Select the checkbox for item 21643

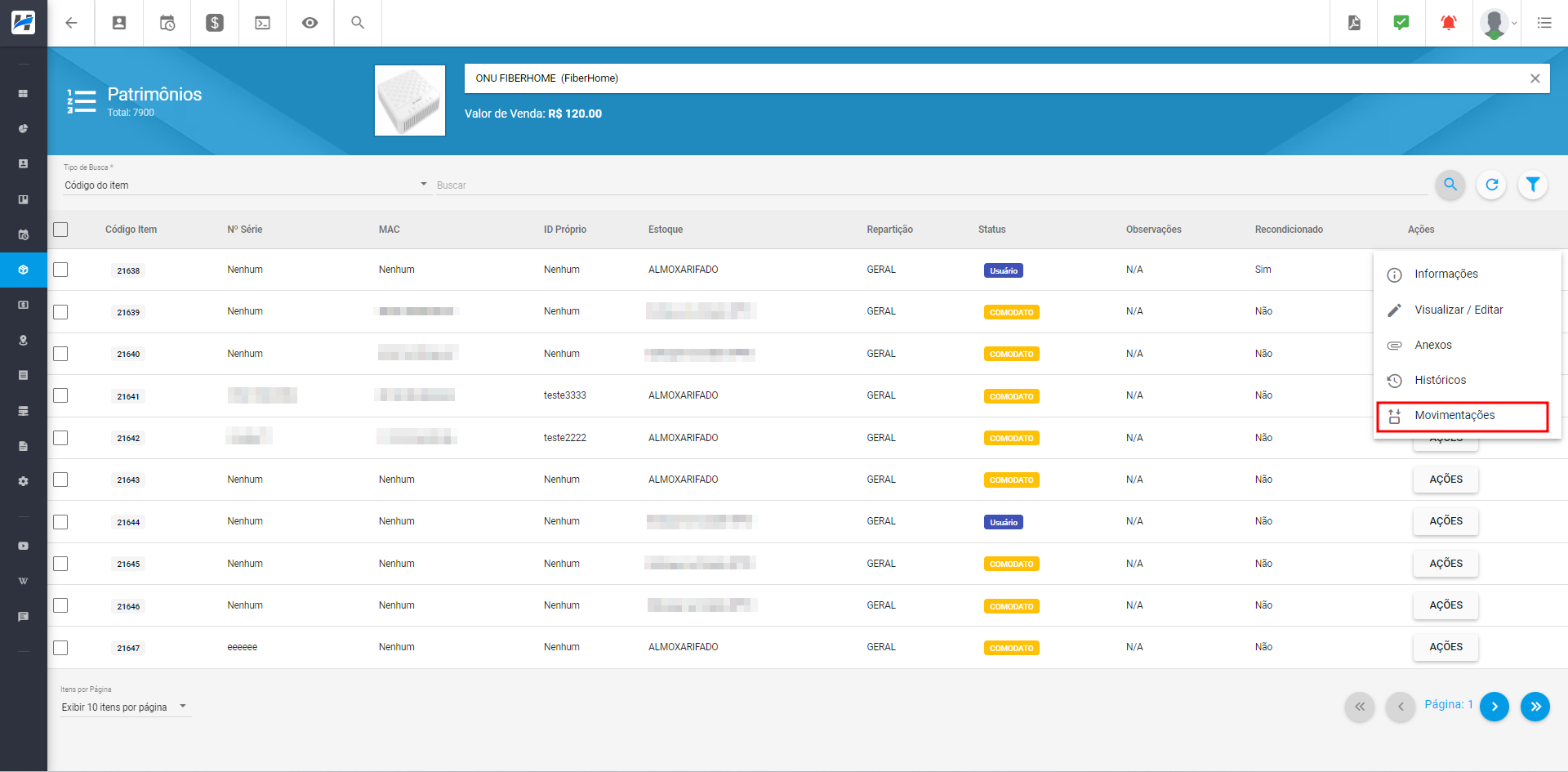click(60, 480)
